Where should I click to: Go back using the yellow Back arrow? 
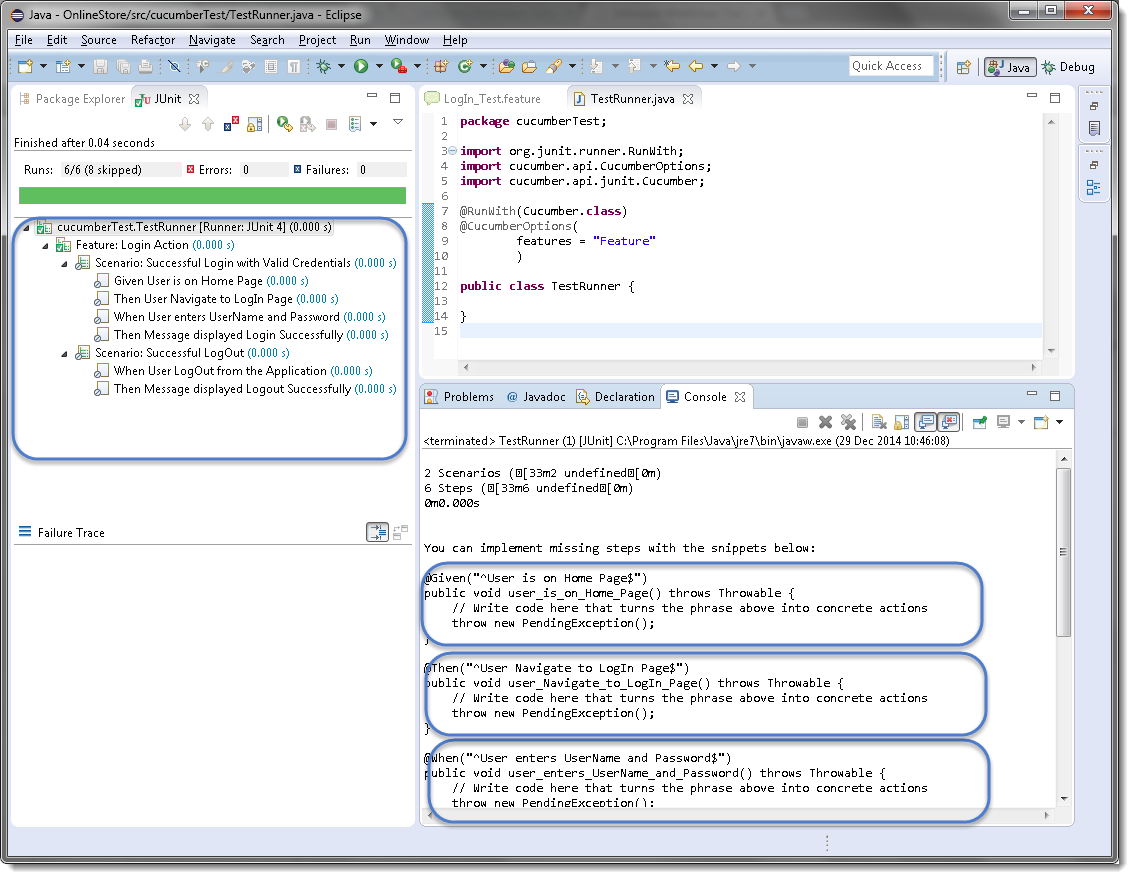pos(696,67)
